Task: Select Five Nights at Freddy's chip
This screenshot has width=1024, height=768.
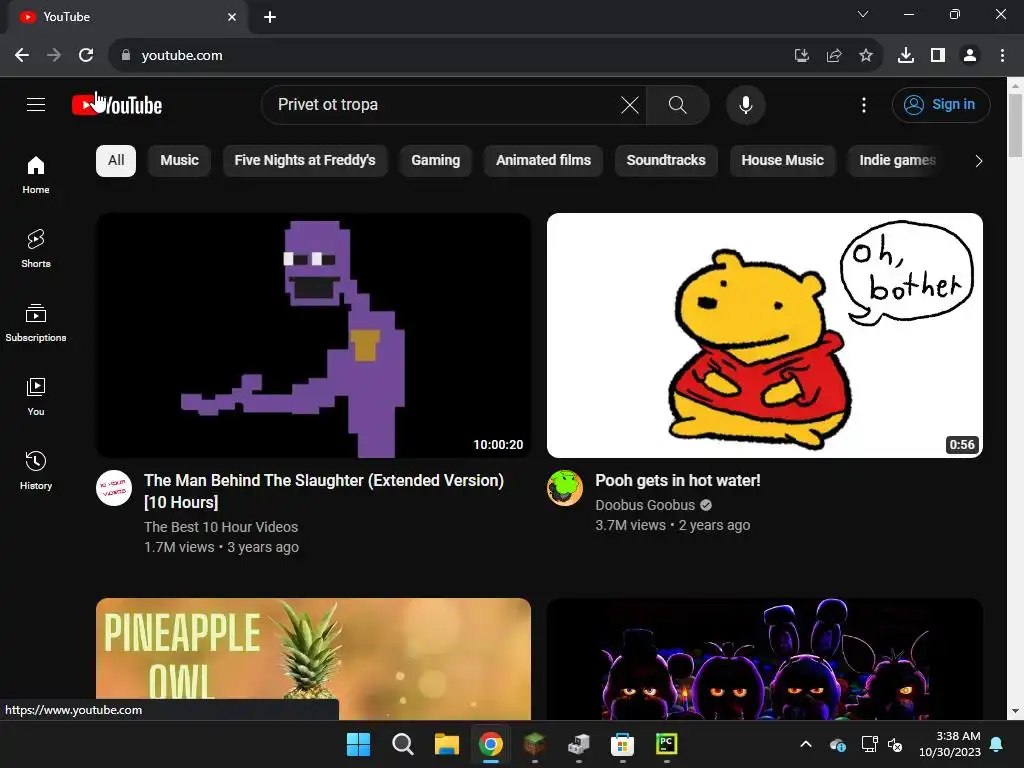Action: tap(305, 161)
